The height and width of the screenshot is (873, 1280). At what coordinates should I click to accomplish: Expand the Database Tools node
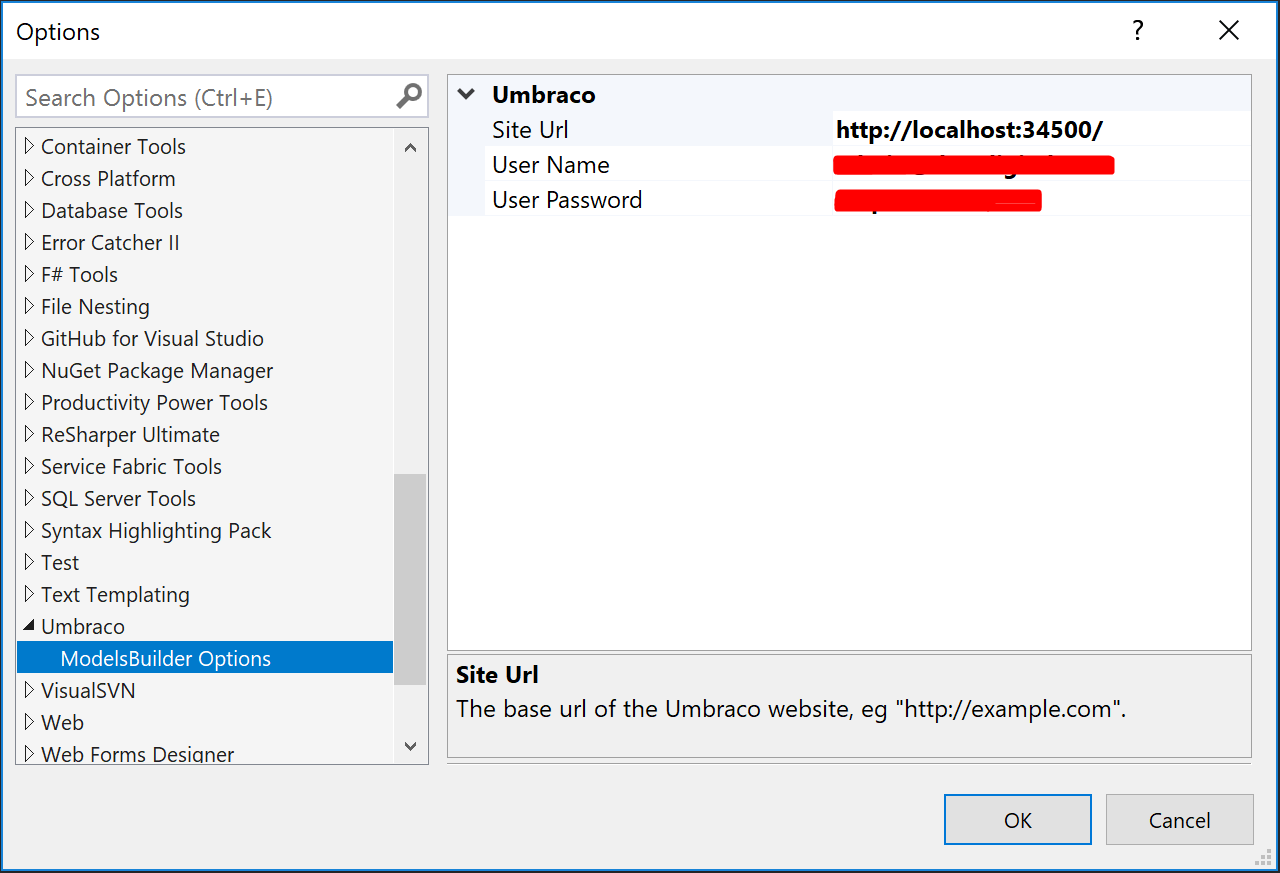coord(29,210)
